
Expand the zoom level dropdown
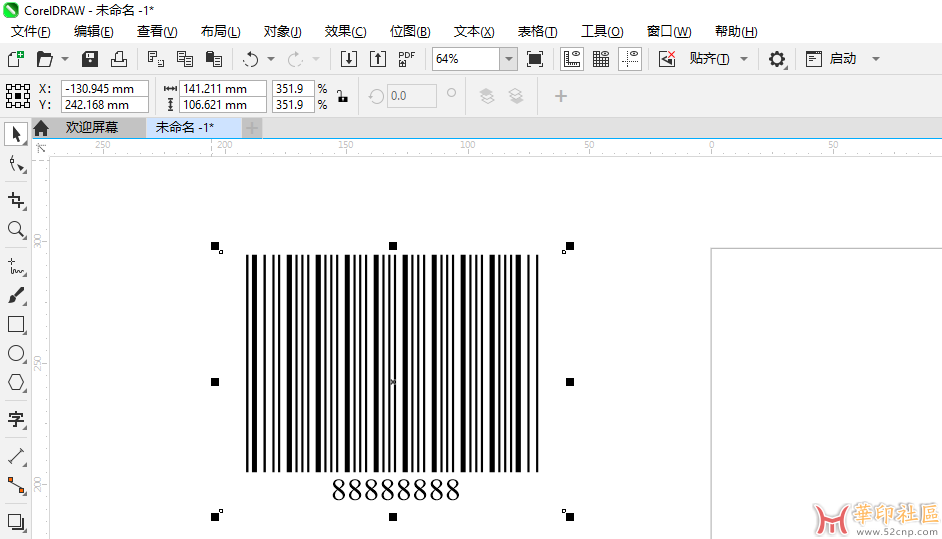(x=508, y=59)
